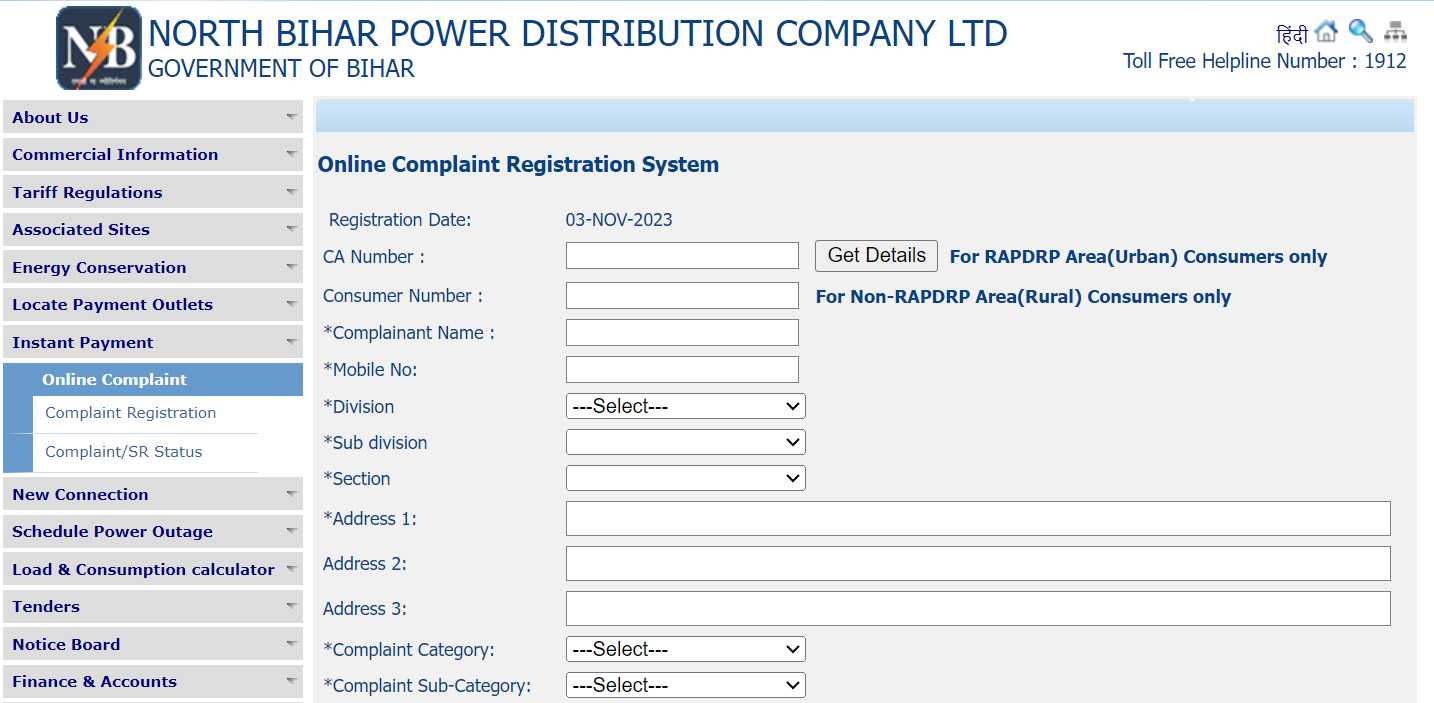Open the Section dropdown
The height and width of the screenshot is (703, 1434).
click(x=685, y=479)
